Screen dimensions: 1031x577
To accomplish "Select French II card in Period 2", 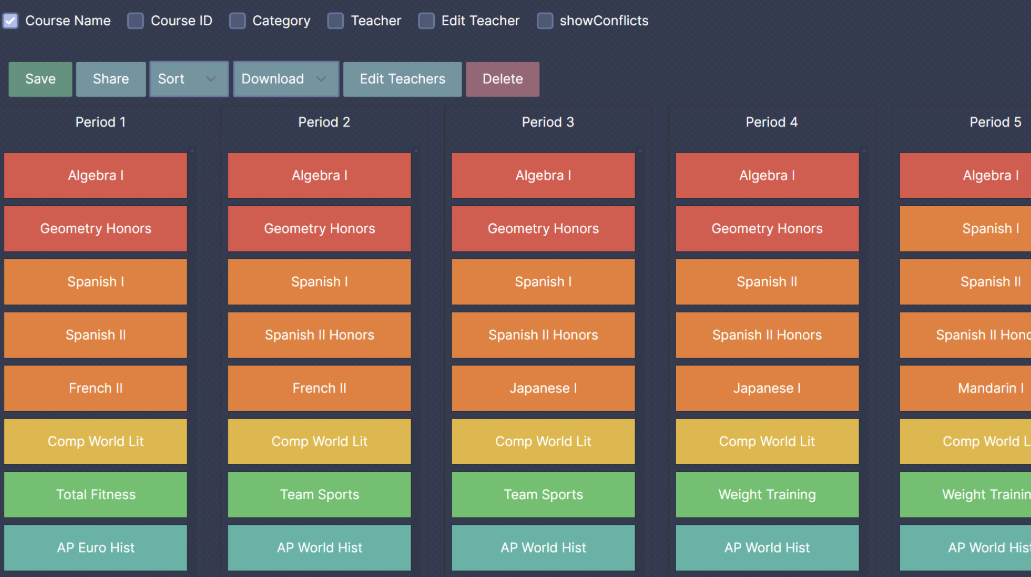I will pos(320,388).
